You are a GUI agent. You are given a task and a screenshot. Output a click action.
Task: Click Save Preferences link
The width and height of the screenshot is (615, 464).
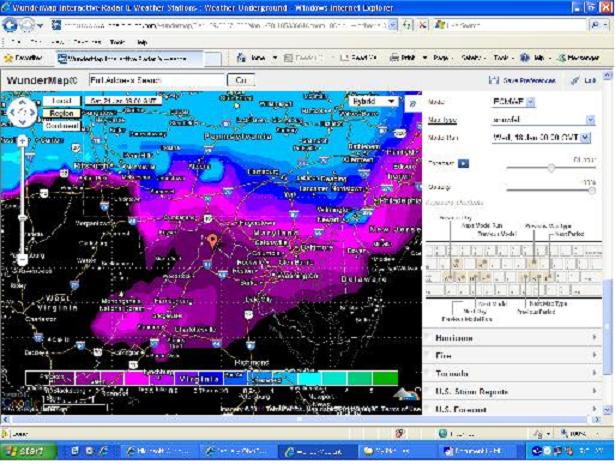529,80
